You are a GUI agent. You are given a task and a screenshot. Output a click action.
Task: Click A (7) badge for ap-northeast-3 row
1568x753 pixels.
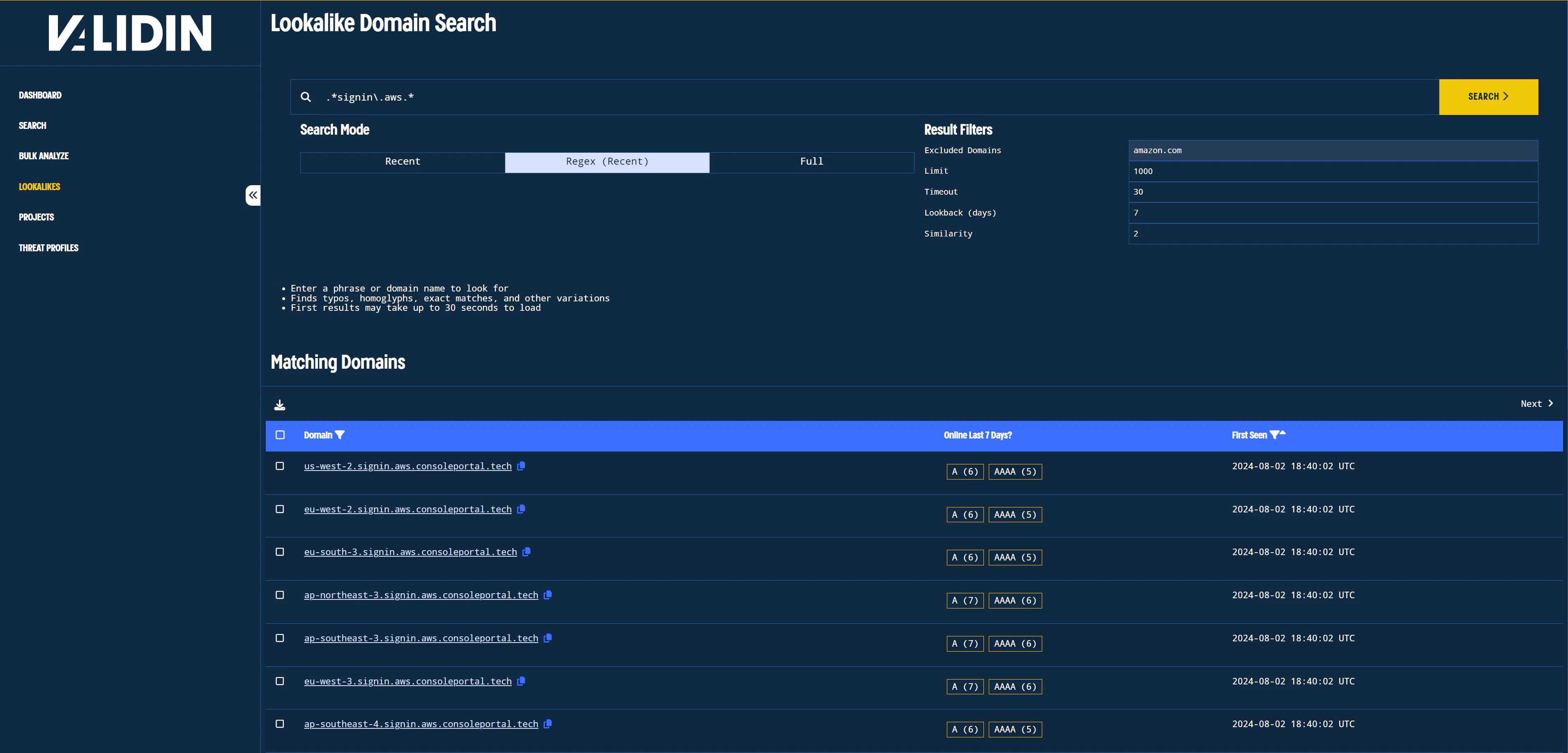tap(965, 601)
